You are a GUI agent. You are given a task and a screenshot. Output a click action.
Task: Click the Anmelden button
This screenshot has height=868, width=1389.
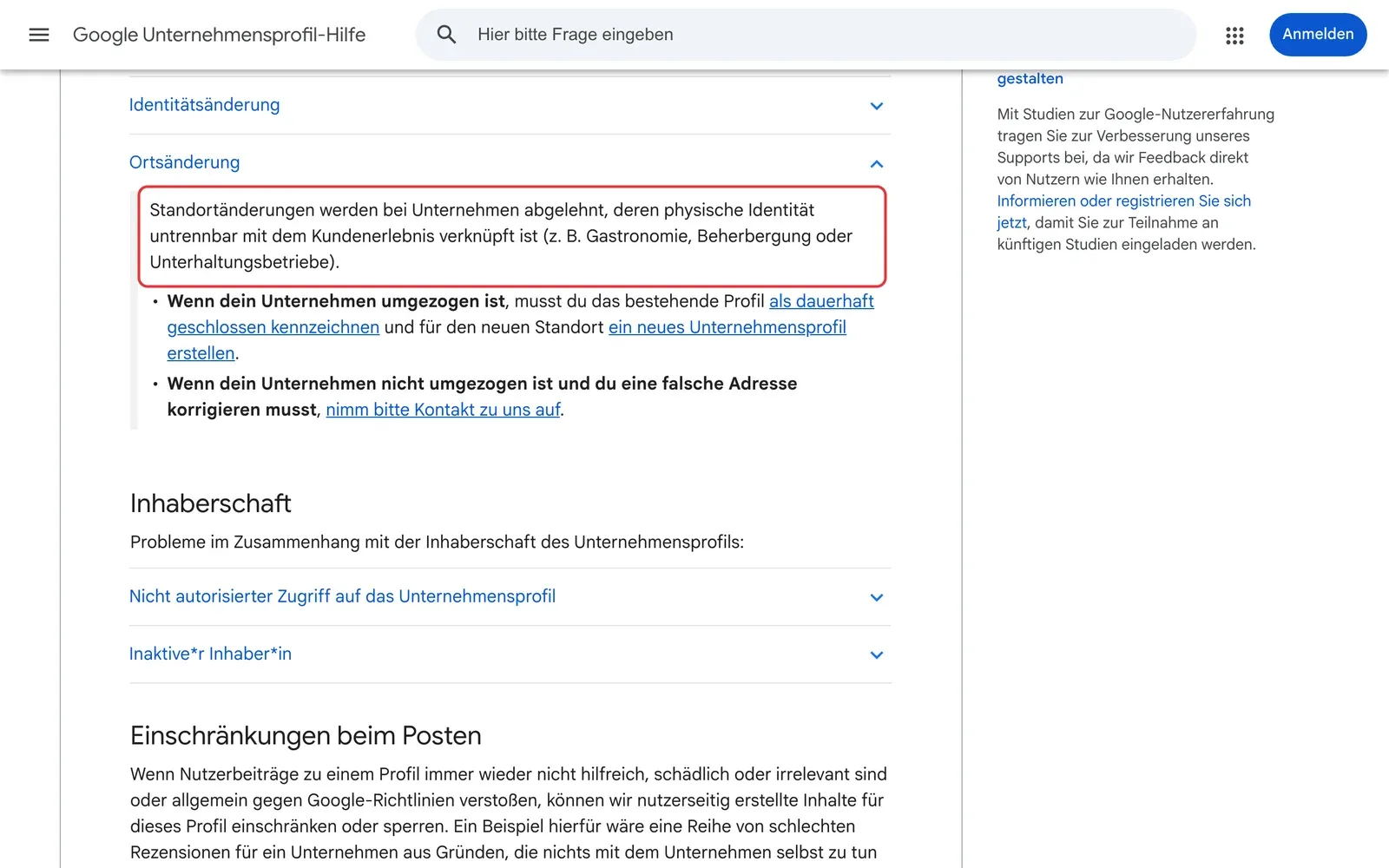(1318, 35)
